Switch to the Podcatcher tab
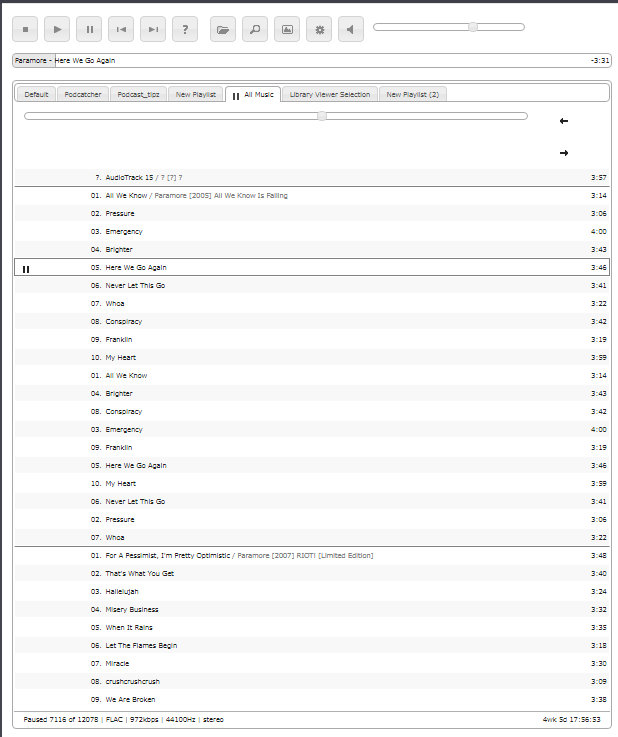This screenshot has height=737, width=618. pyautogui.click(x=83, y=94)
